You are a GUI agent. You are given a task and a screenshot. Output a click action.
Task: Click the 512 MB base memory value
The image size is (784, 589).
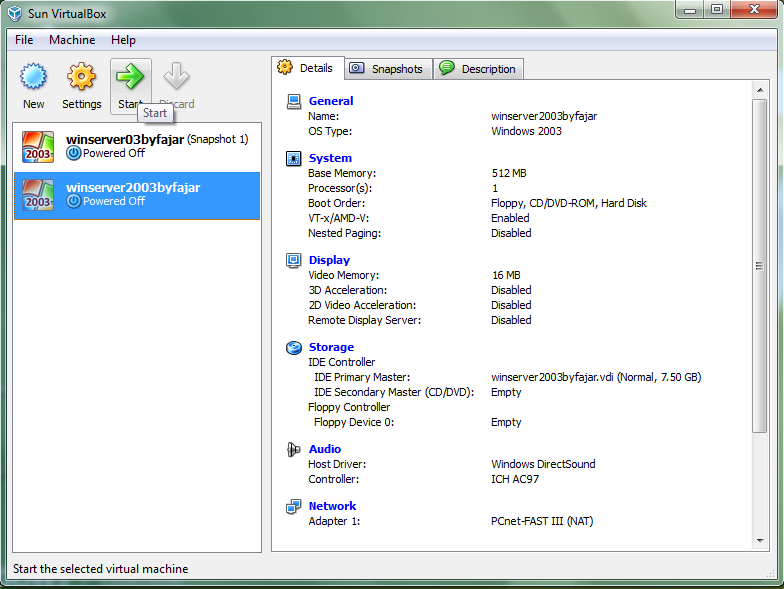click(509, 173)
